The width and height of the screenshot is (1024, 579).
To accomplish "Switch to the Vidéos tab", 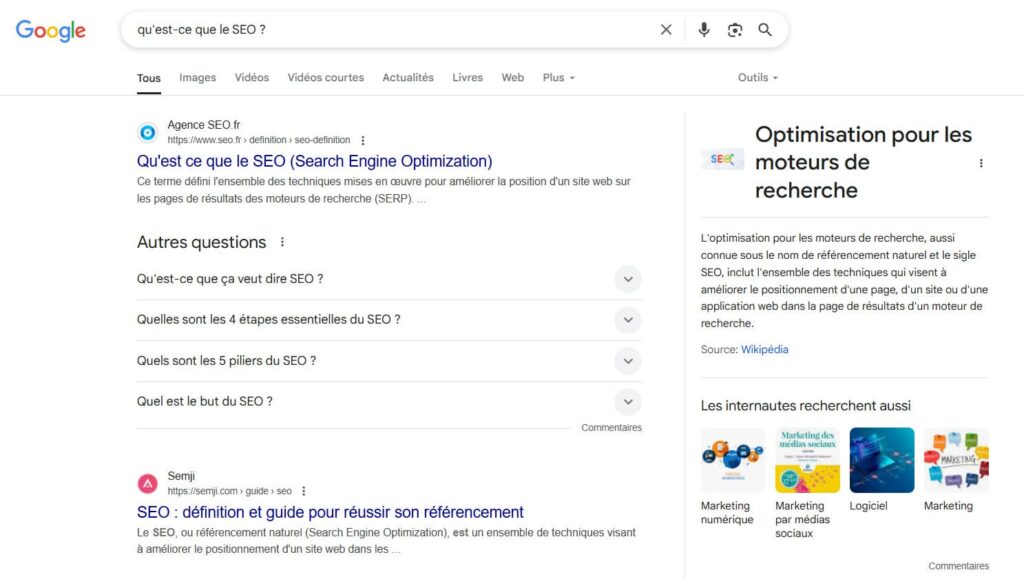I will (251, 78).
